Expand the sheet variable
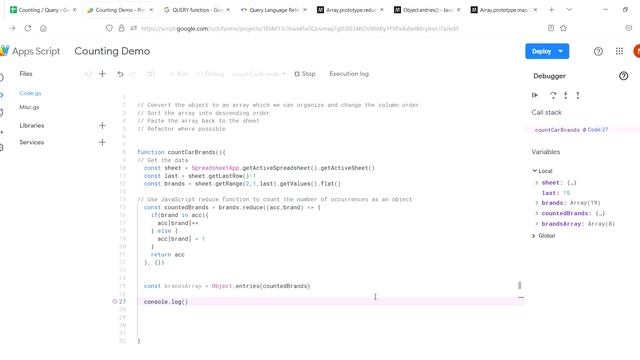Screen dimensions: 640x360 (x=537, y=183)
